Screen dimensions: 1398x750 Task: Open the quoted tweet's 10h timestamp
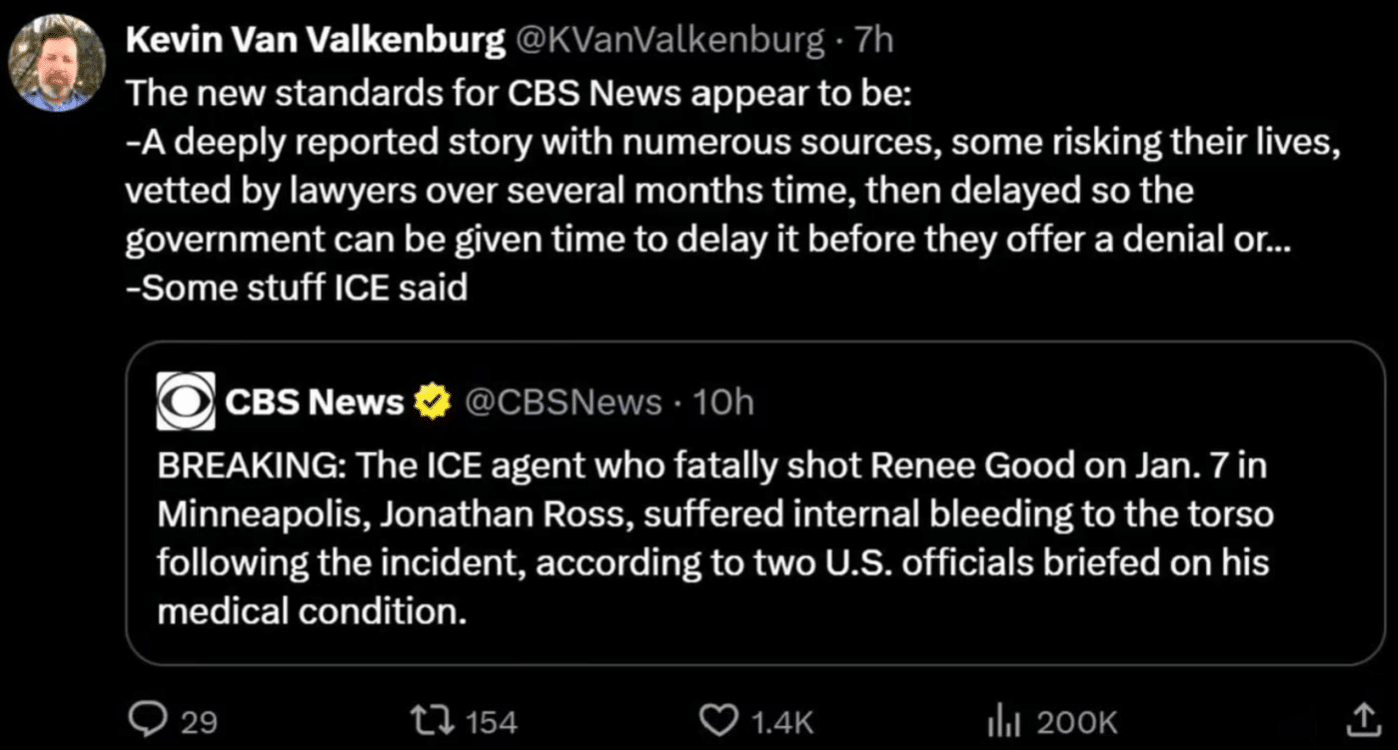pos(723,402)
